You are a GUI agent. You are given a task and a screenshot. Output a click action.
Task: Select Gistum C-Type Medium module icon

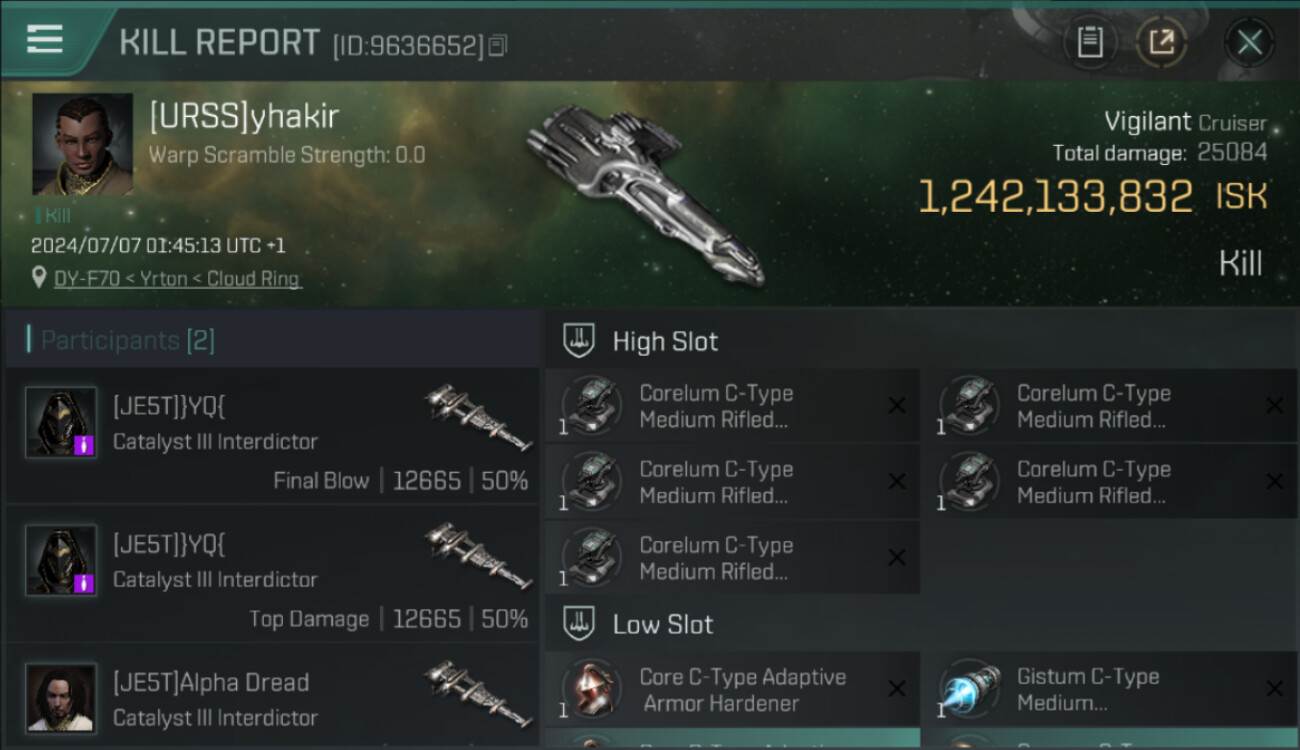point(970,689)
